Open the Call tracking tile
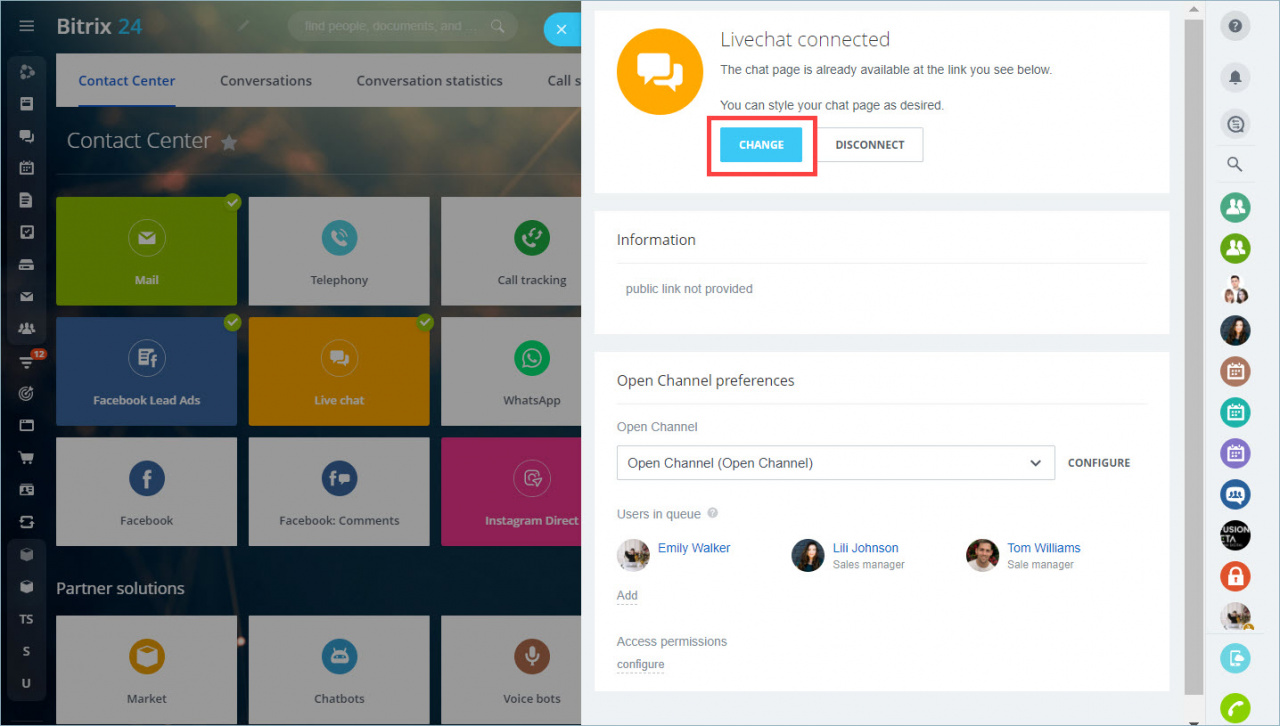The height and width of the screenshot is (726, 1280). point(511,251)
